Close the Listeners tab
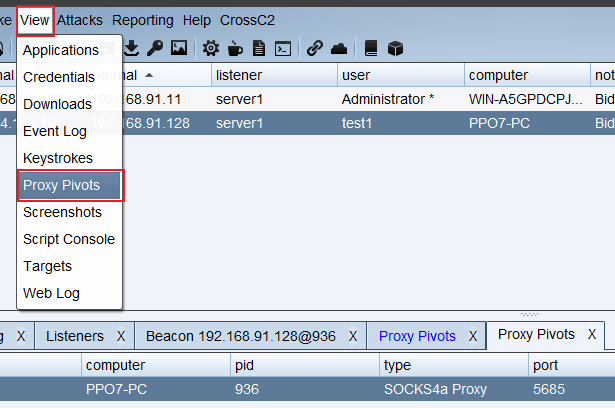Viewport: 615px width, 408px height. (121, 336)
